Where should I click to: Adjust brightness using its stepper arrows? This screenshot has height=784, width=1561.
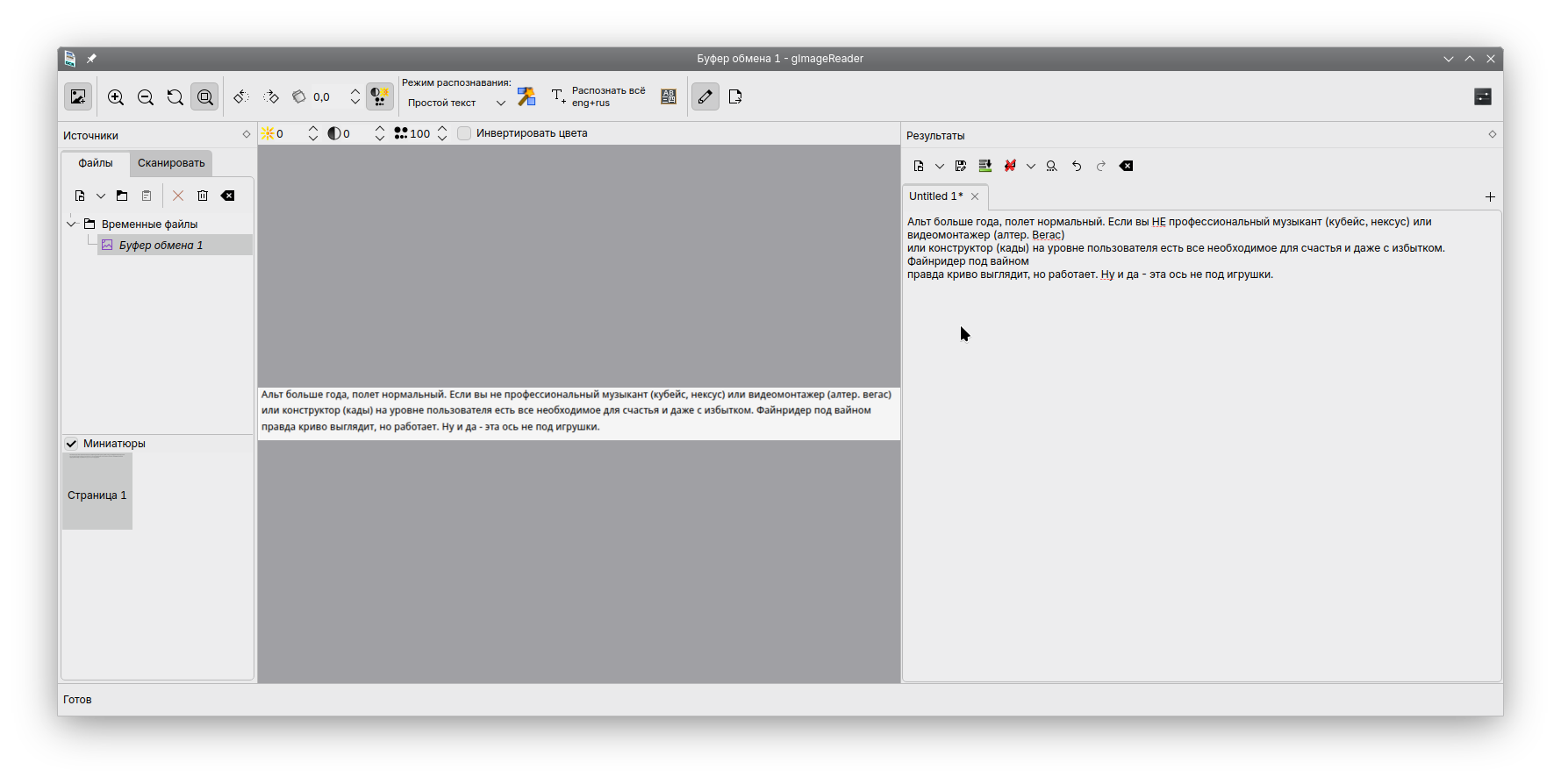313,133
